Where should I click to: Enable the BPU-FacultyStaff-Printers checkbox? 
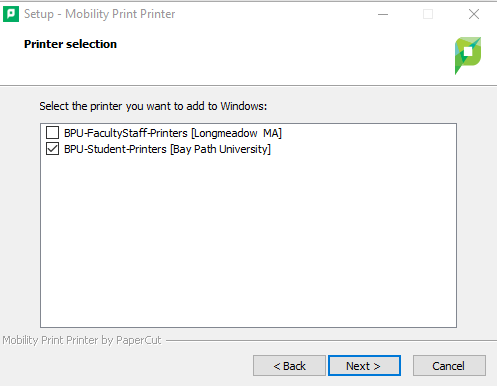point(52,133)
